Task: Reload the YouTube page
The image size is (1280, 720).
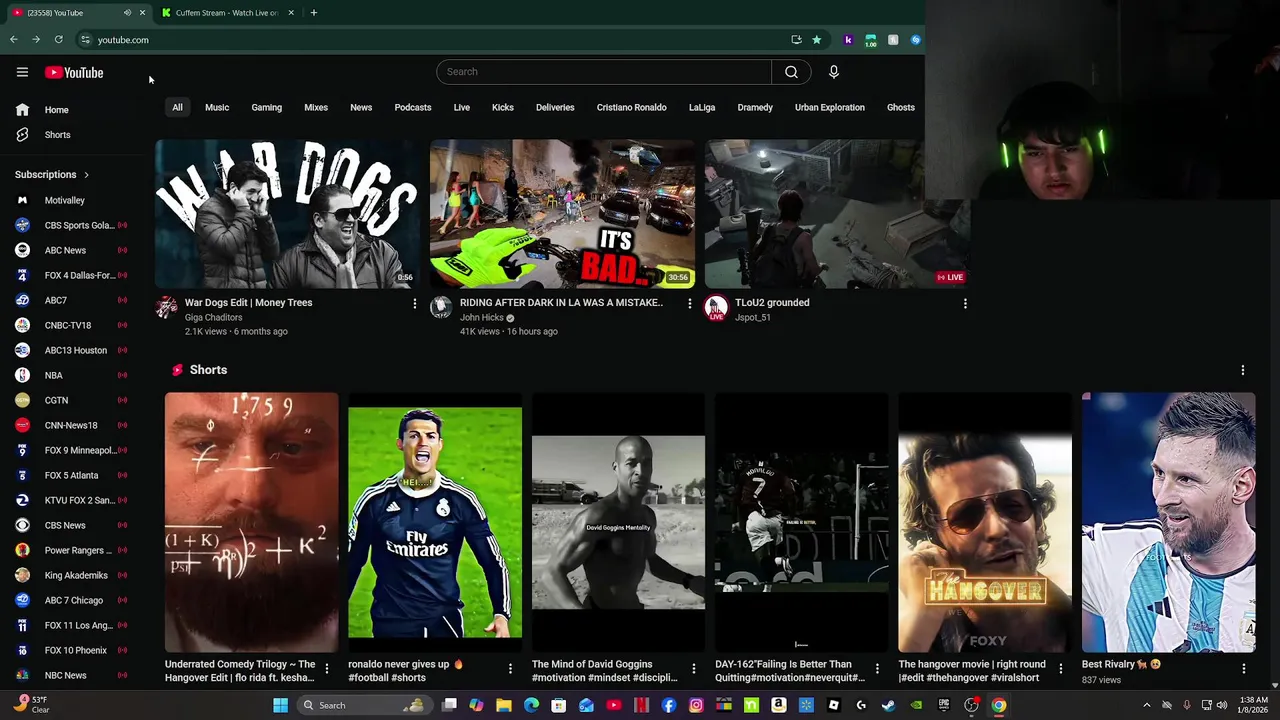Action: coord(59,40)
